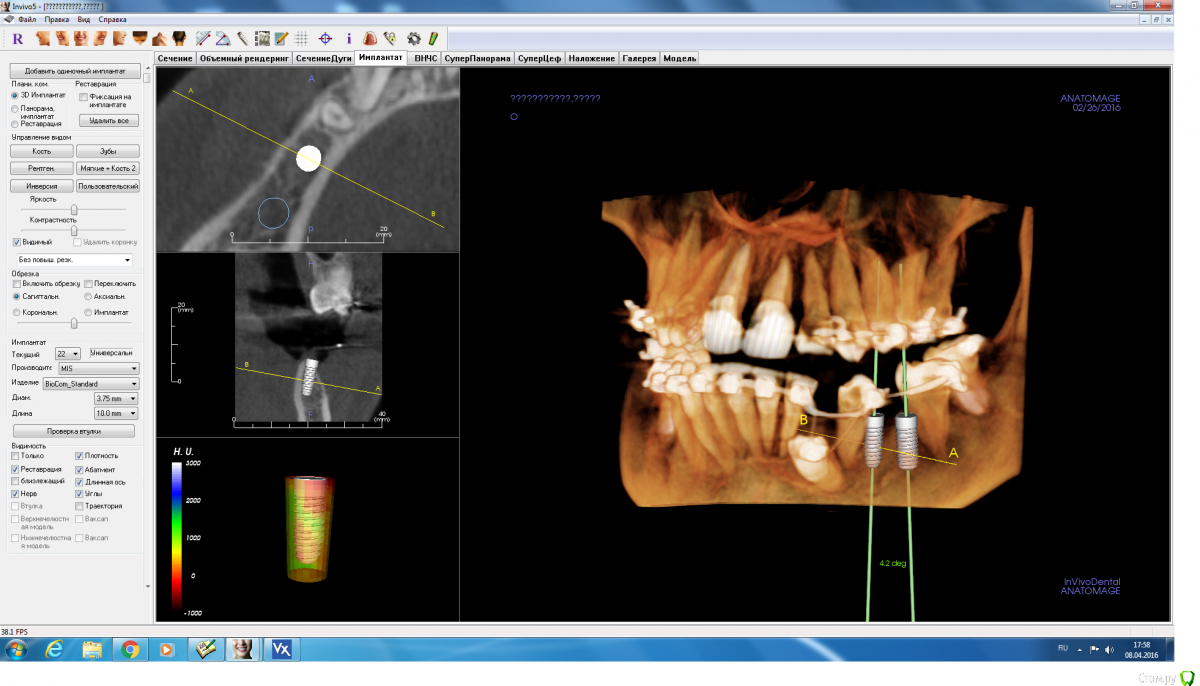Enable the Траектория visibility checkbox
Viewport: 1200px width, 686px height.
click(x=80, y=506)
